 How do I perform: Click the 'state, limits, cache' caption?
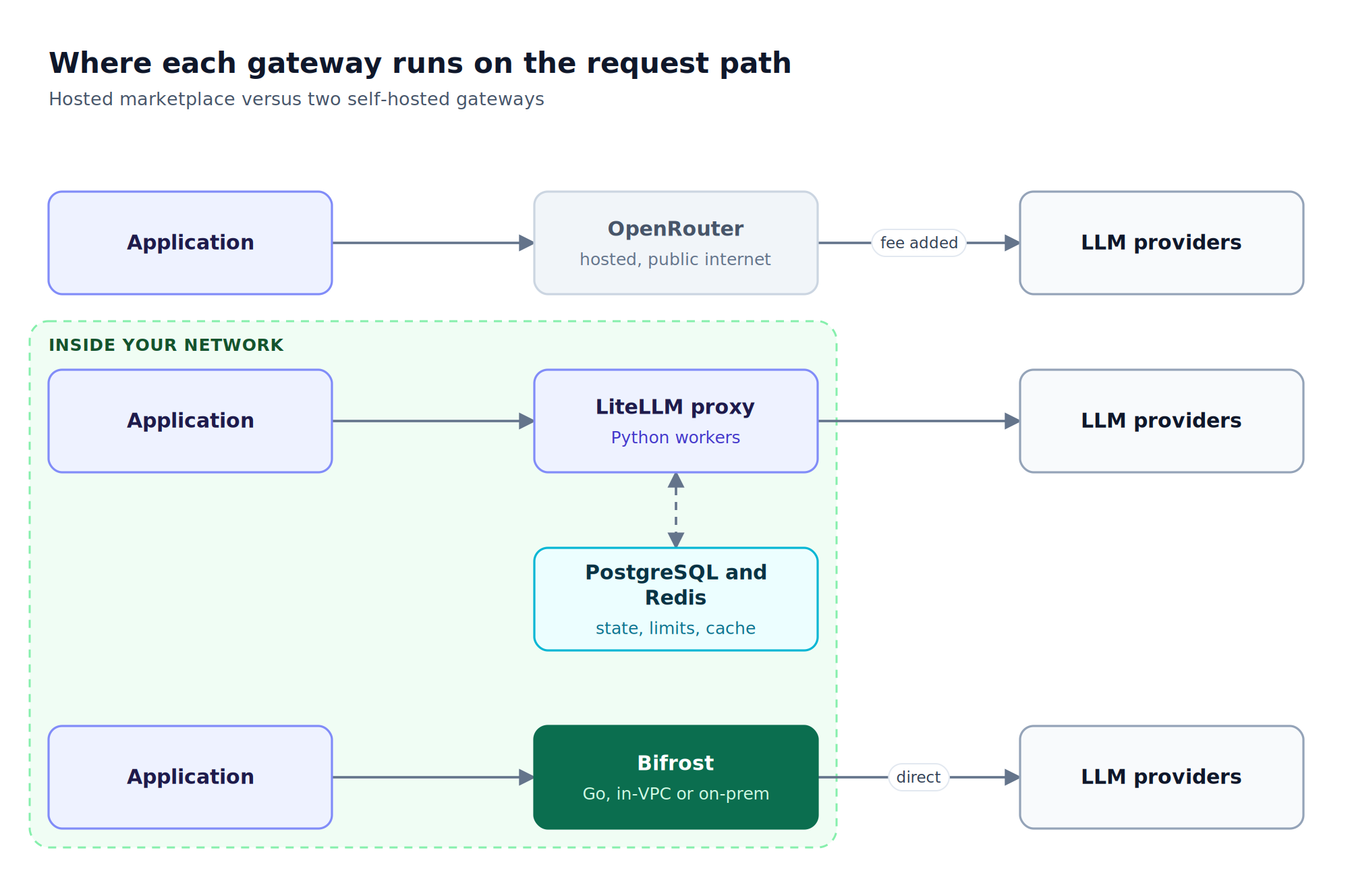pos(675,628)
